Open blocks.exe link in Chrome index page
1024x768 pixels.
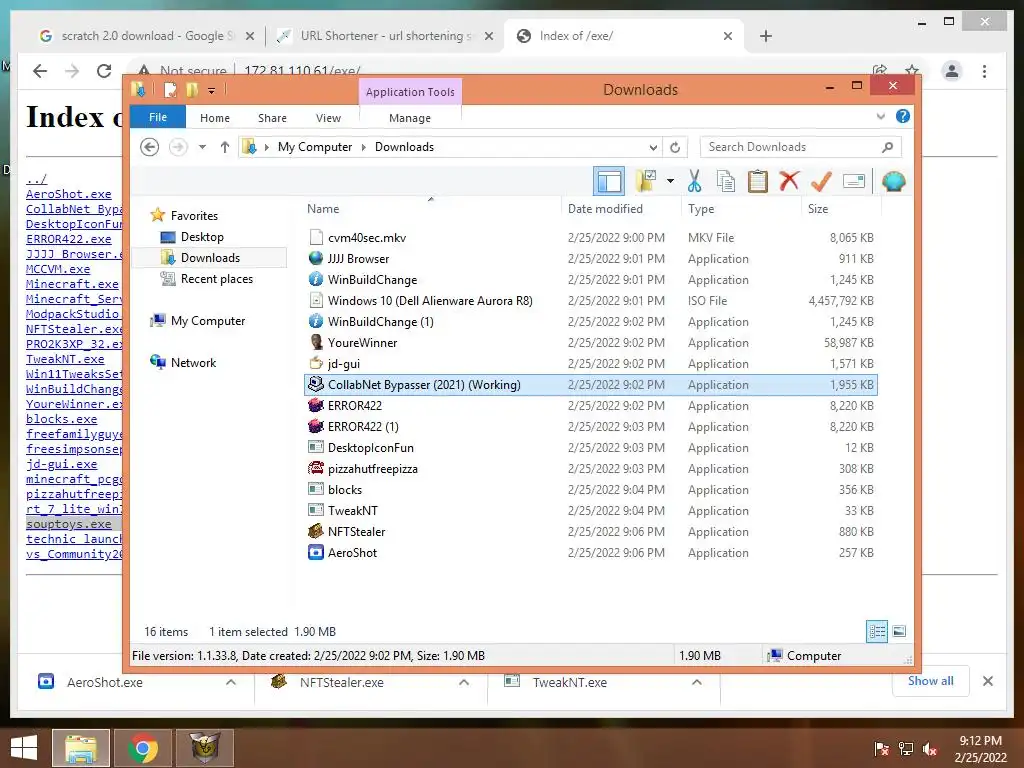[x=61, y=419]
